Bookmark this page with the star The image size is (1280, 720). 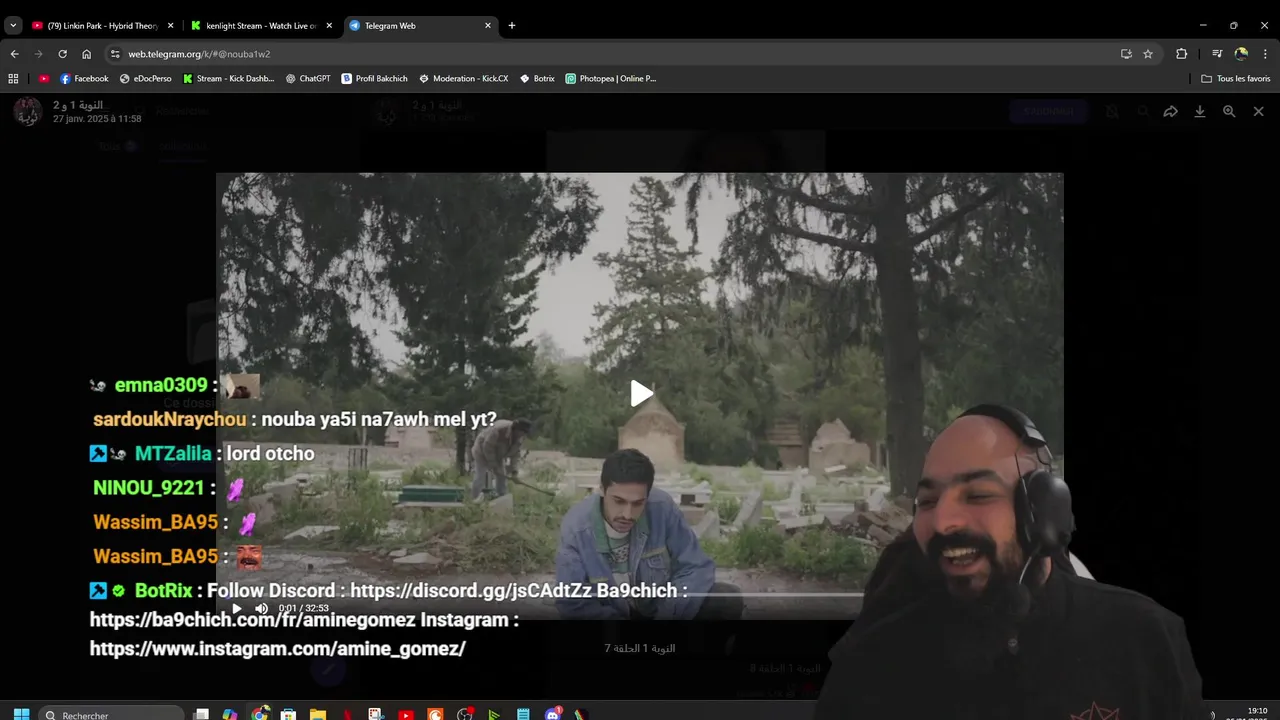coord(1148,54)
